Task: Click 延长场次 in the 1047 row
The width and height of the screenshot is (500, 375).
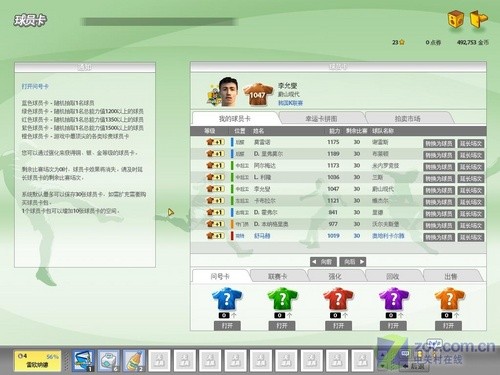Action: click(471, 190)
